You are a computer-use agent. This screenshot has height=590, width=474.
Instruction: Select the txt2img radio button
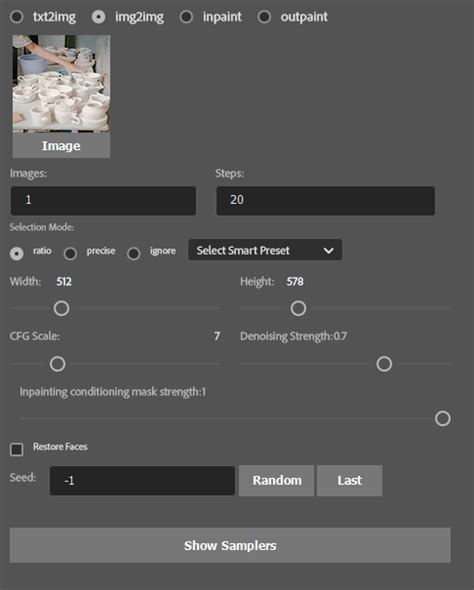coord(17,17)
